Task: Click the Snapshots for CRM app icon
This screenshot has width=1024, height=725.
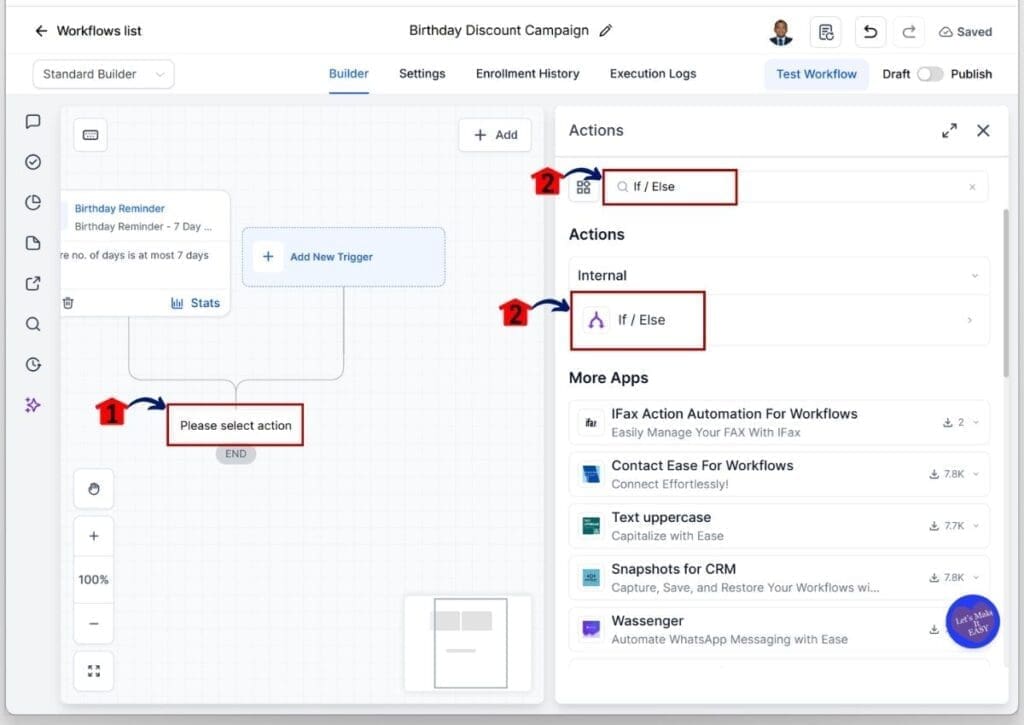Action: pyautogui.click(x=591, y=577)
